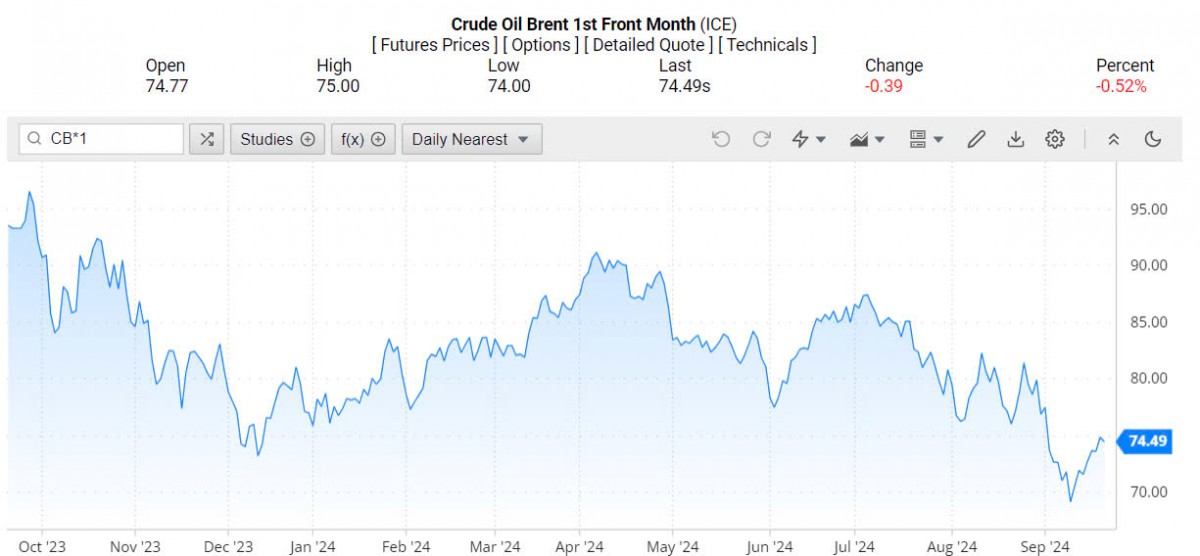Viewport: 1200px width, 556px height.
Task: Toggle dark mode moon icon
Action: pos(1153,139)
